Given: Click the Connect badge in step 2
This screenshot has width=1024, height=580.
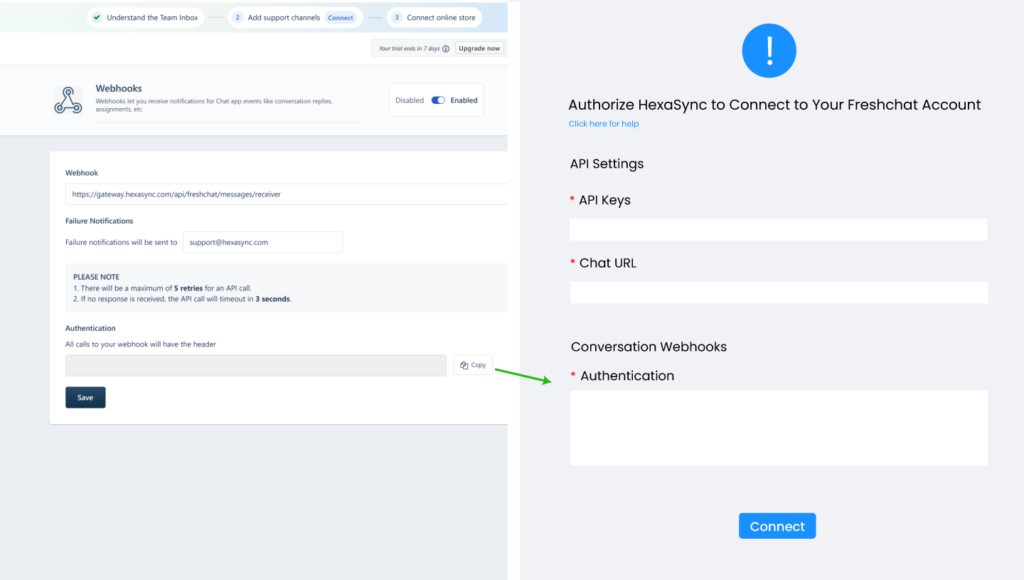Looking at the screenshot, I should [x=340, y=18].
